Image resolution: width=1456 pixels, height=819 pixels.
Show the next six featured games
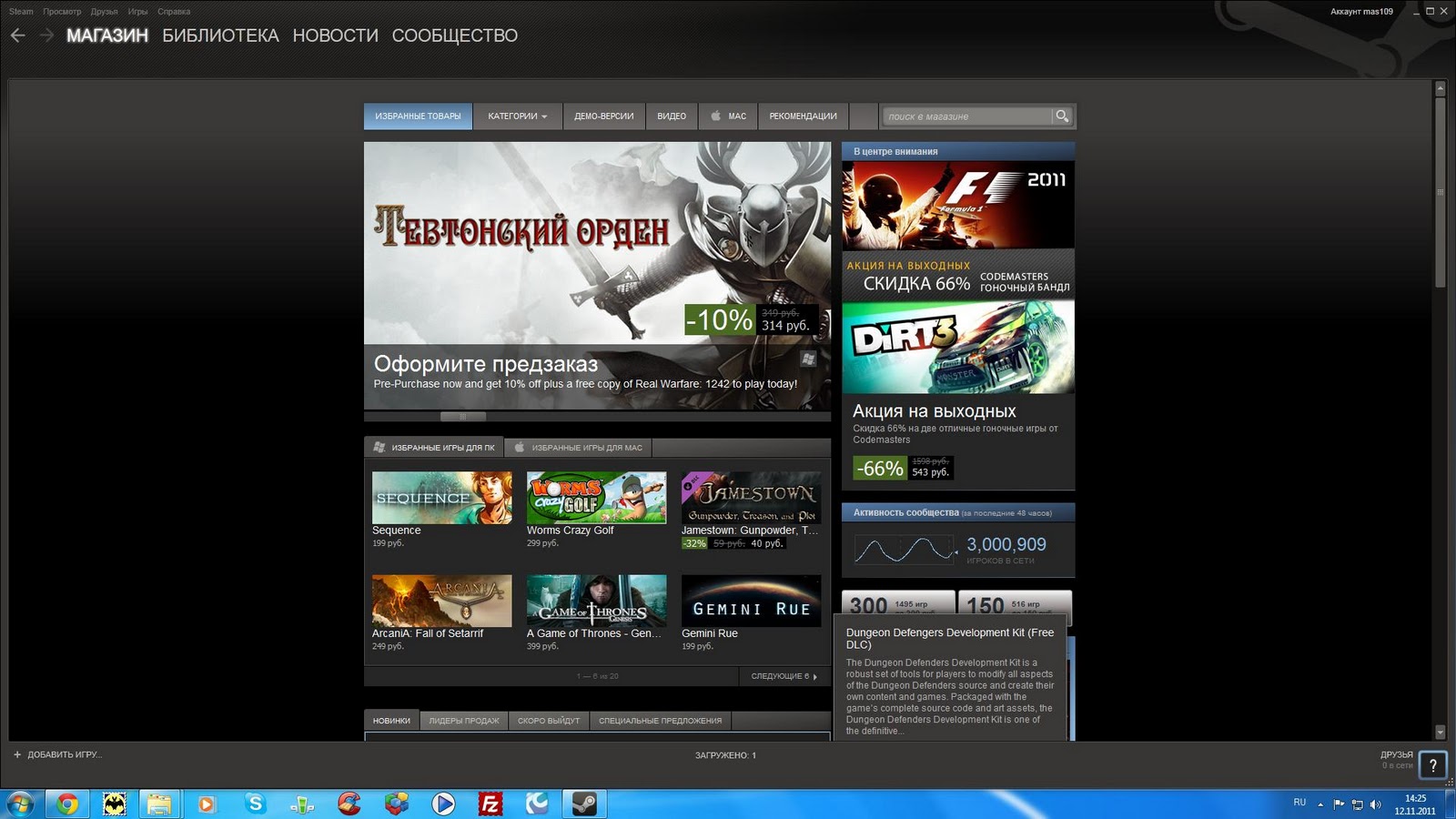tap(784, 676)
